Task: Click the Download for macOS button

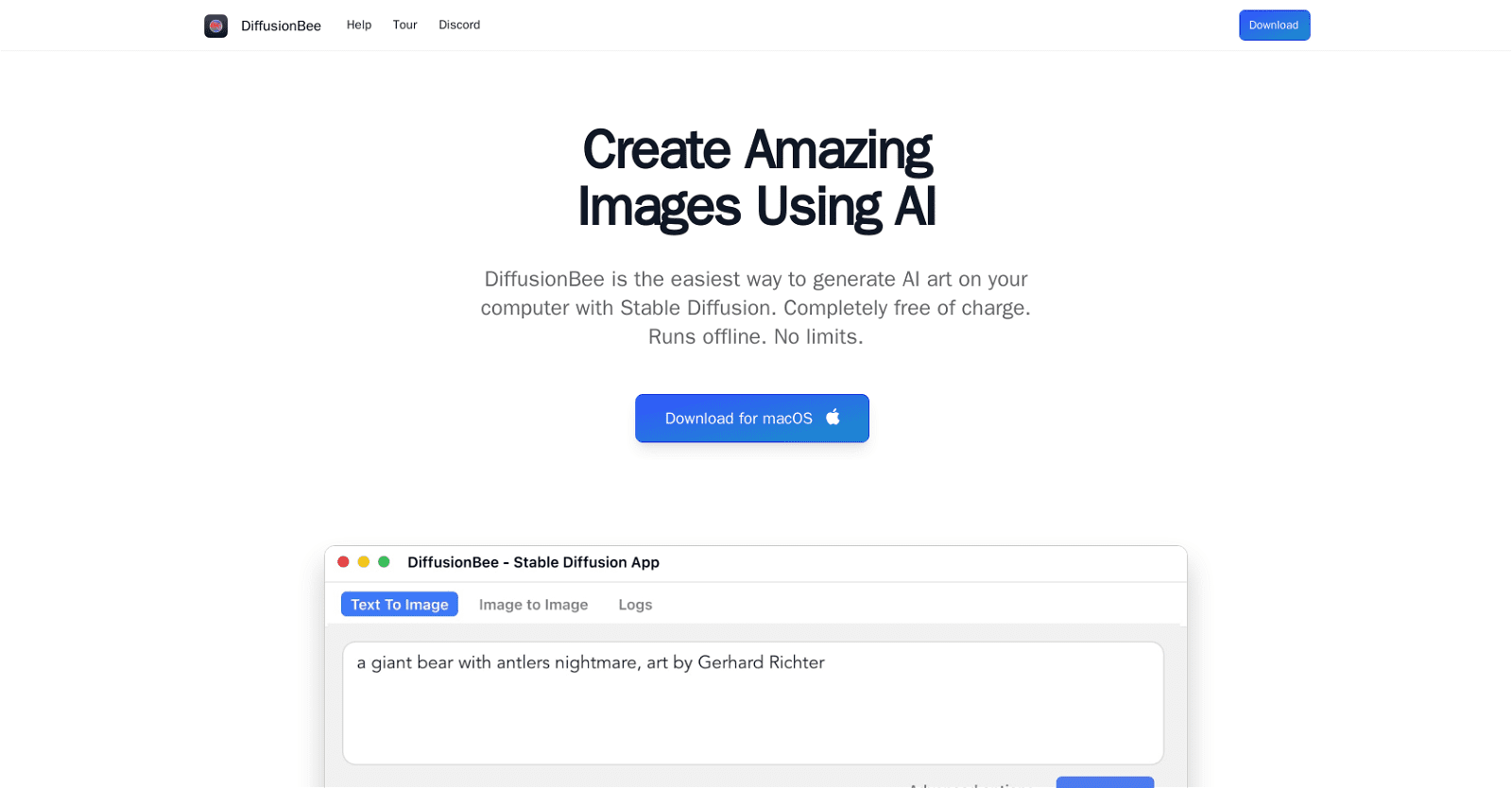Action: tap(751, 419)
